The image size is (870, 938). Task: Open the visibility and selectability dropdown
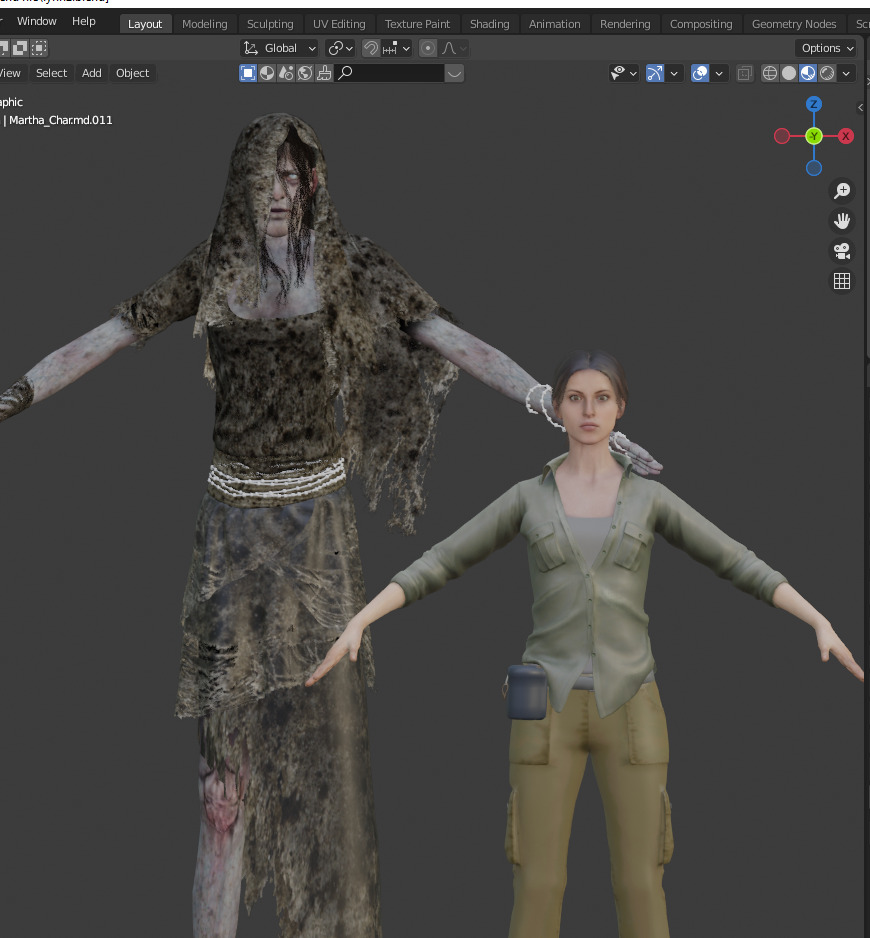pos(623,73)
